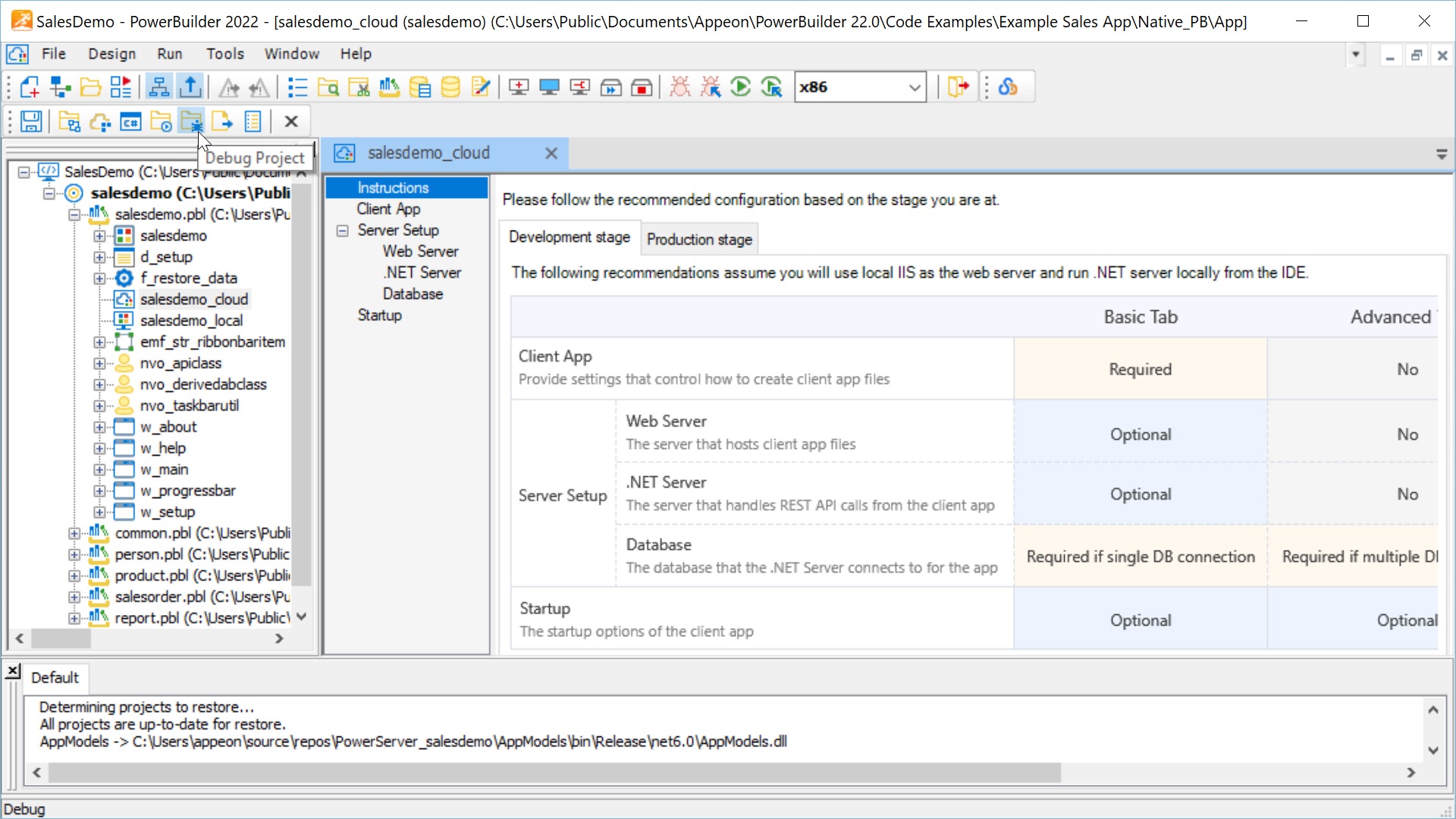The image size is (1456, 819).
Task: Expand the f_restore_data tree node
Action: click(x=99, y=278)
